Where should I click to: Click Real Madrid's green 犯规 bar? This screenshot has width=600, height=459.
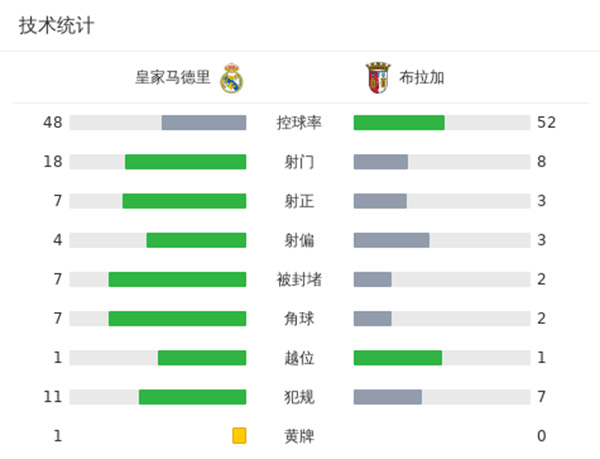[192, 397]
